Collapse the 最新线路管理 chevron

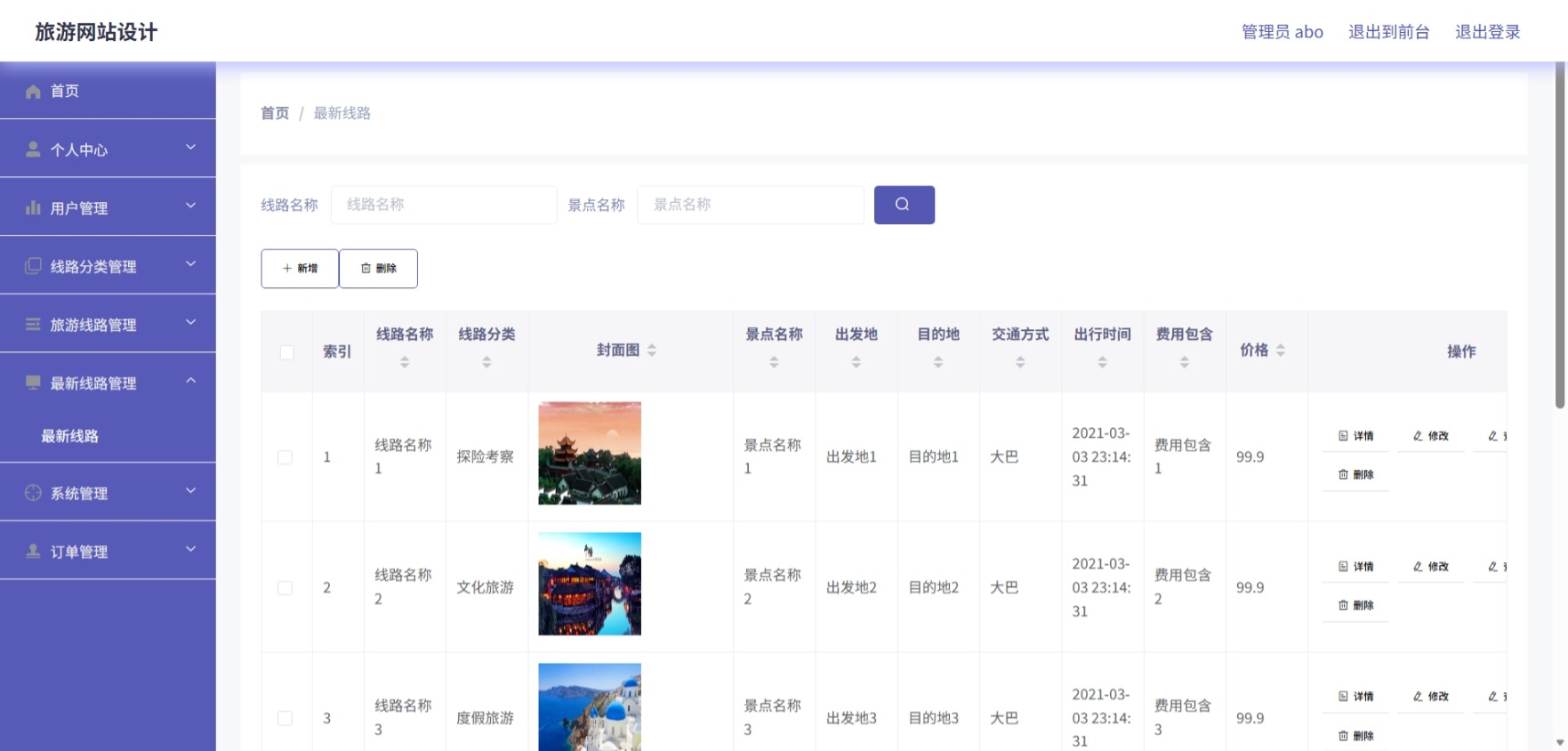coord(190,381)
